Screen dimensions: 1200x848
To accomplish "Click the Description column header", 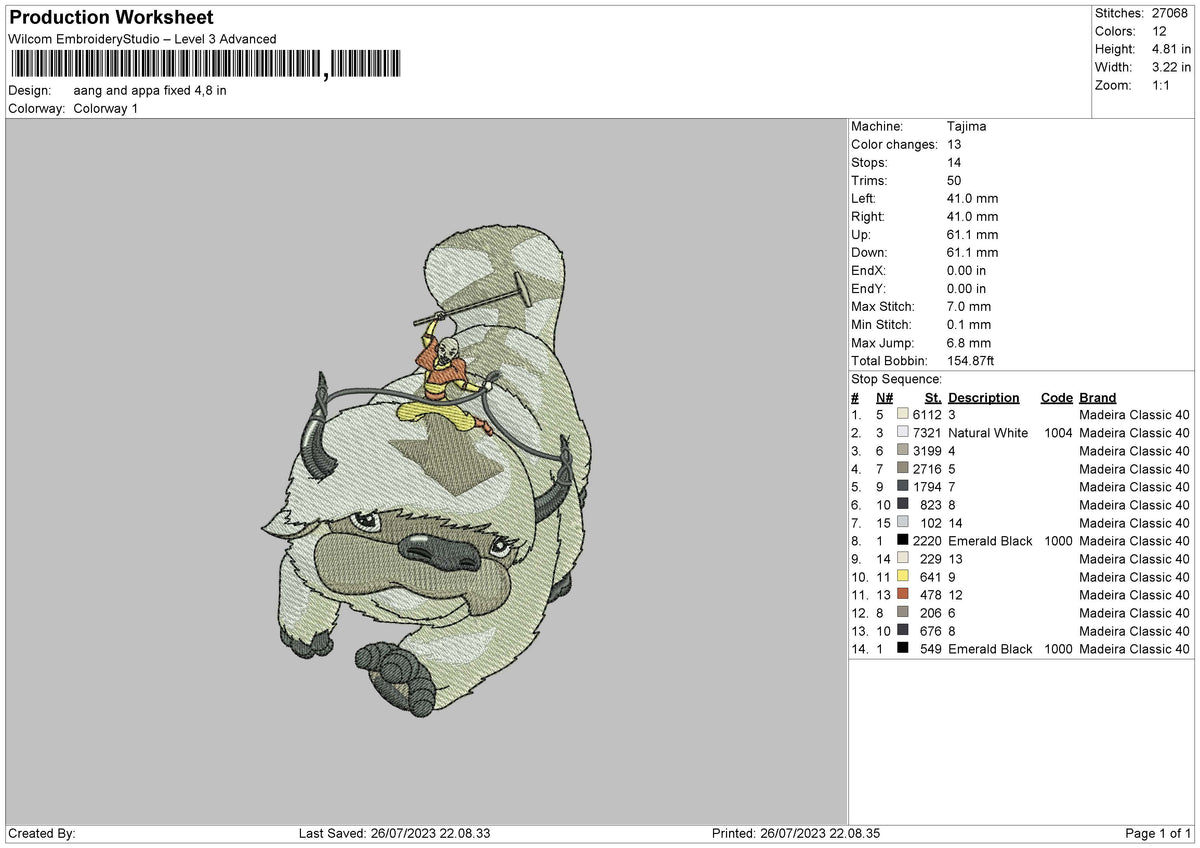I will [x=984, y=397].
